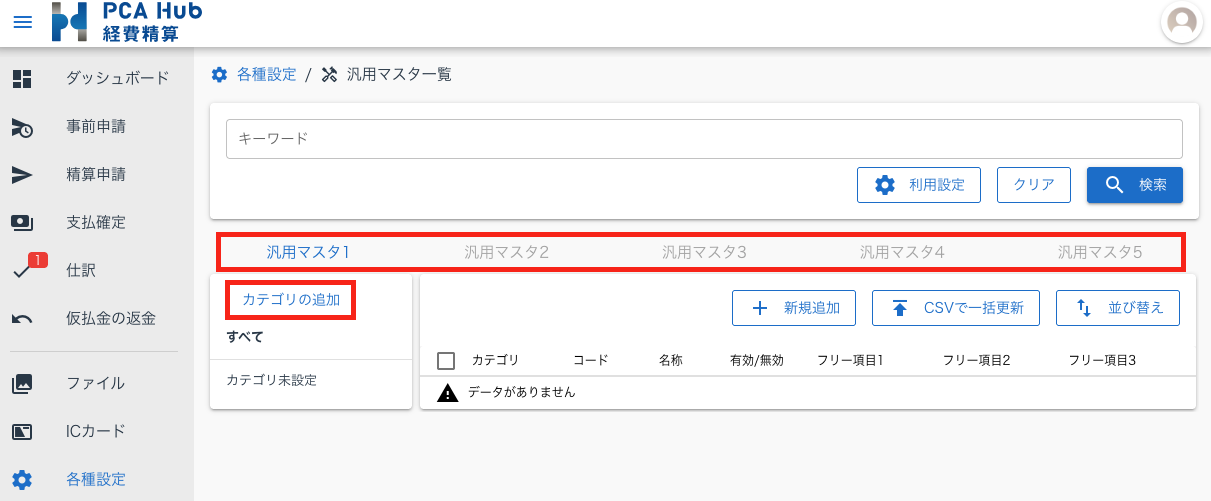Click the フリー項目1 column header

click(x=850, y=360)
